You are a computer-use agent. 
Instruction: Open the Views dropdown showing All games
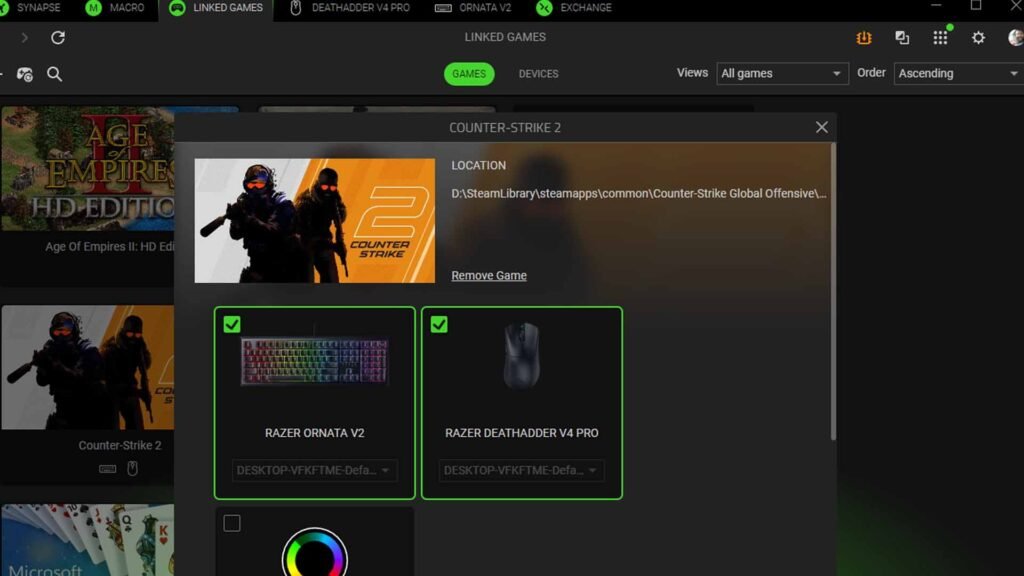pos(782,74)
